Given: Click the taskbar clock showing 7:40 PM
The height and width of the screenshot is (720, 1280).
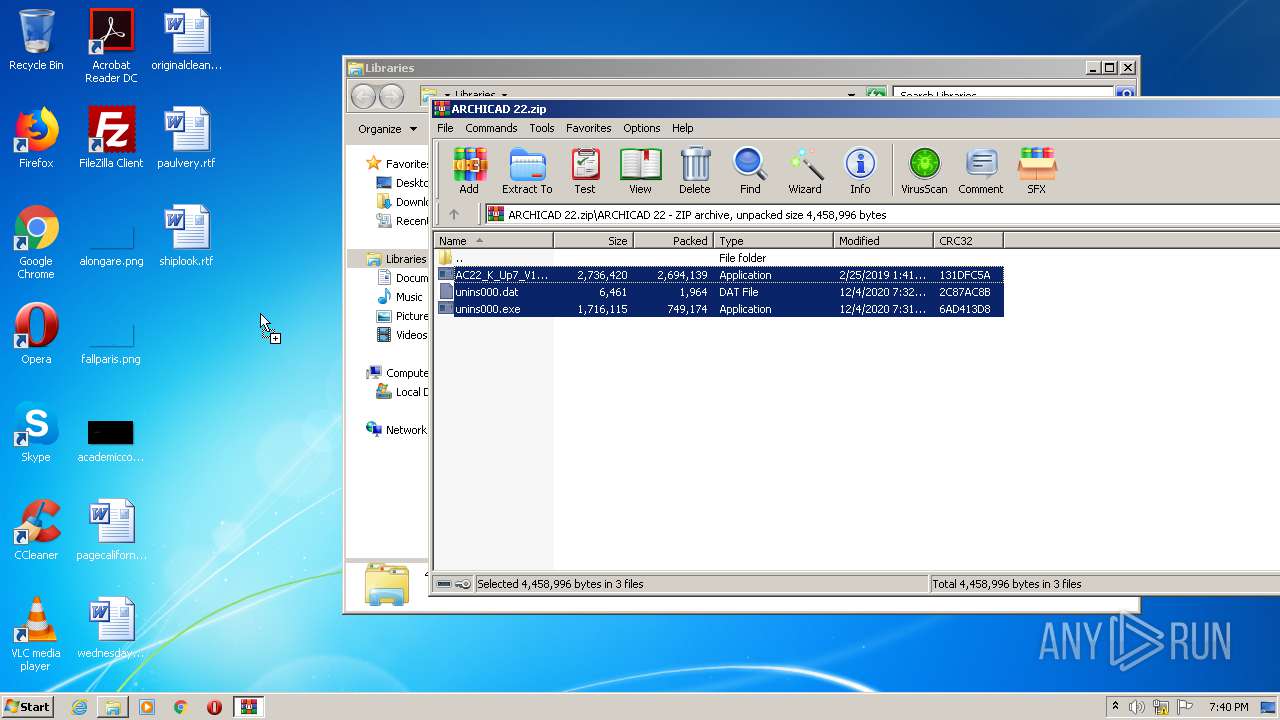Looking at the screenshot, I should click(x=1229, y=707).
